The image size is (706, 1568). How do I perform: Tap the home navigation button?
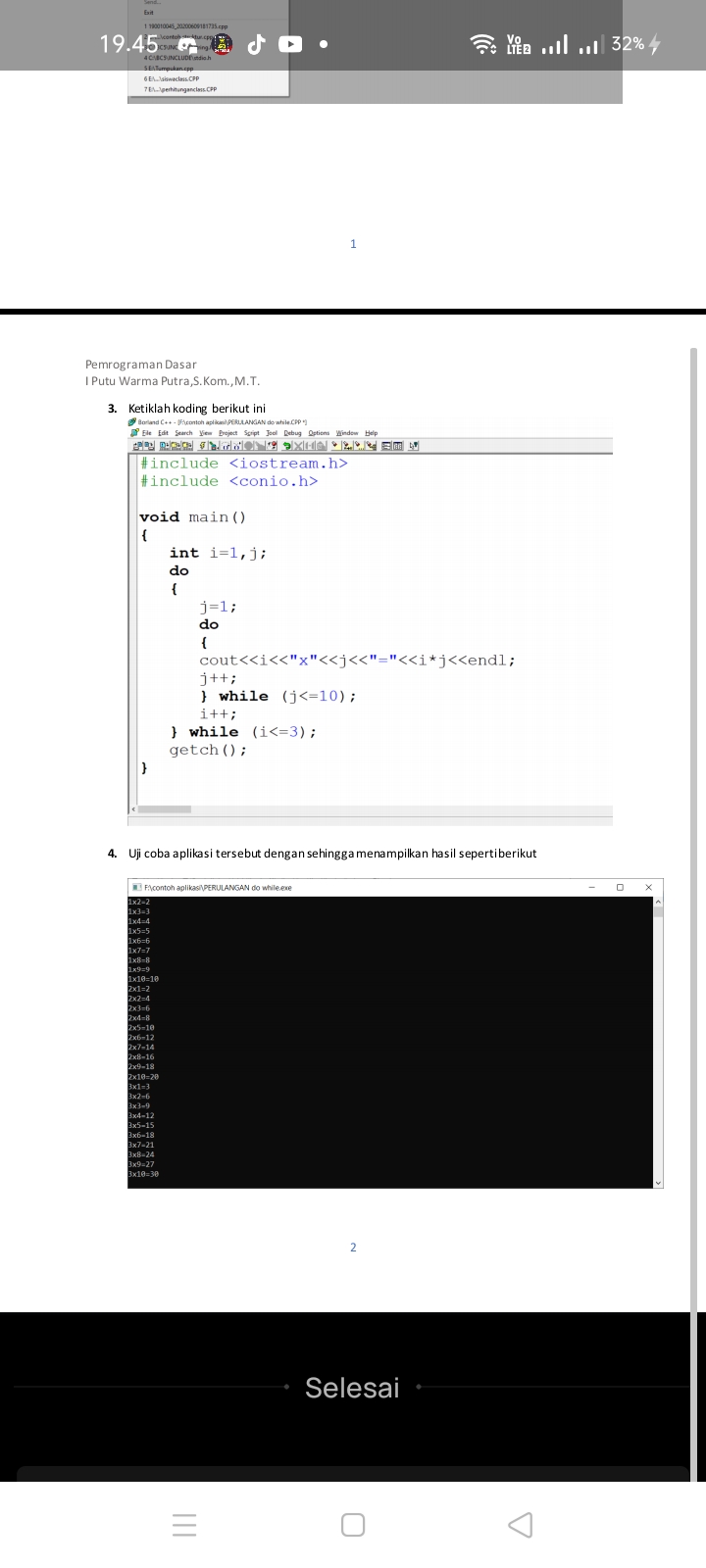pyautogui.click(x=353, y=1525)
